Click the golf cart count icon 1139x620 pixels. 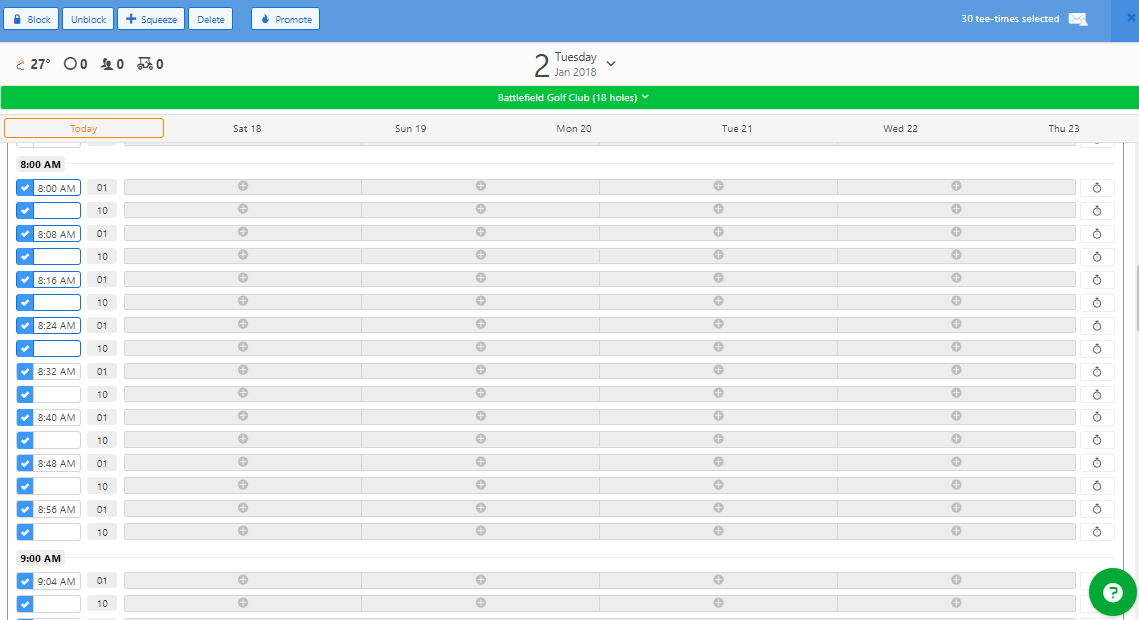[x=145, y=64]
